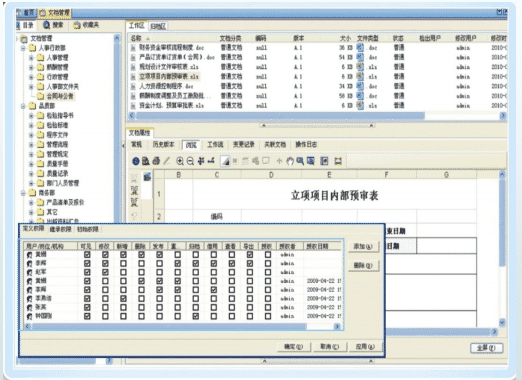The height and width of the screenshot is (380, 522).
Task: Click the magnifying glass zoom-area icon
Action: (300, 161)
